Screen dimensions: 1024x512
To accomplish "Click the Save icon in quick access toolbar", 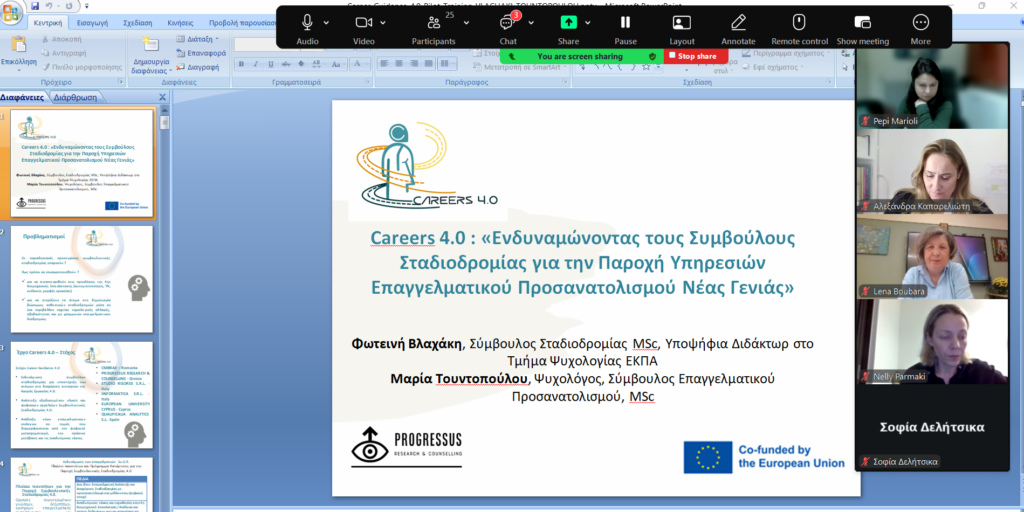I will (x=35, y=5).
